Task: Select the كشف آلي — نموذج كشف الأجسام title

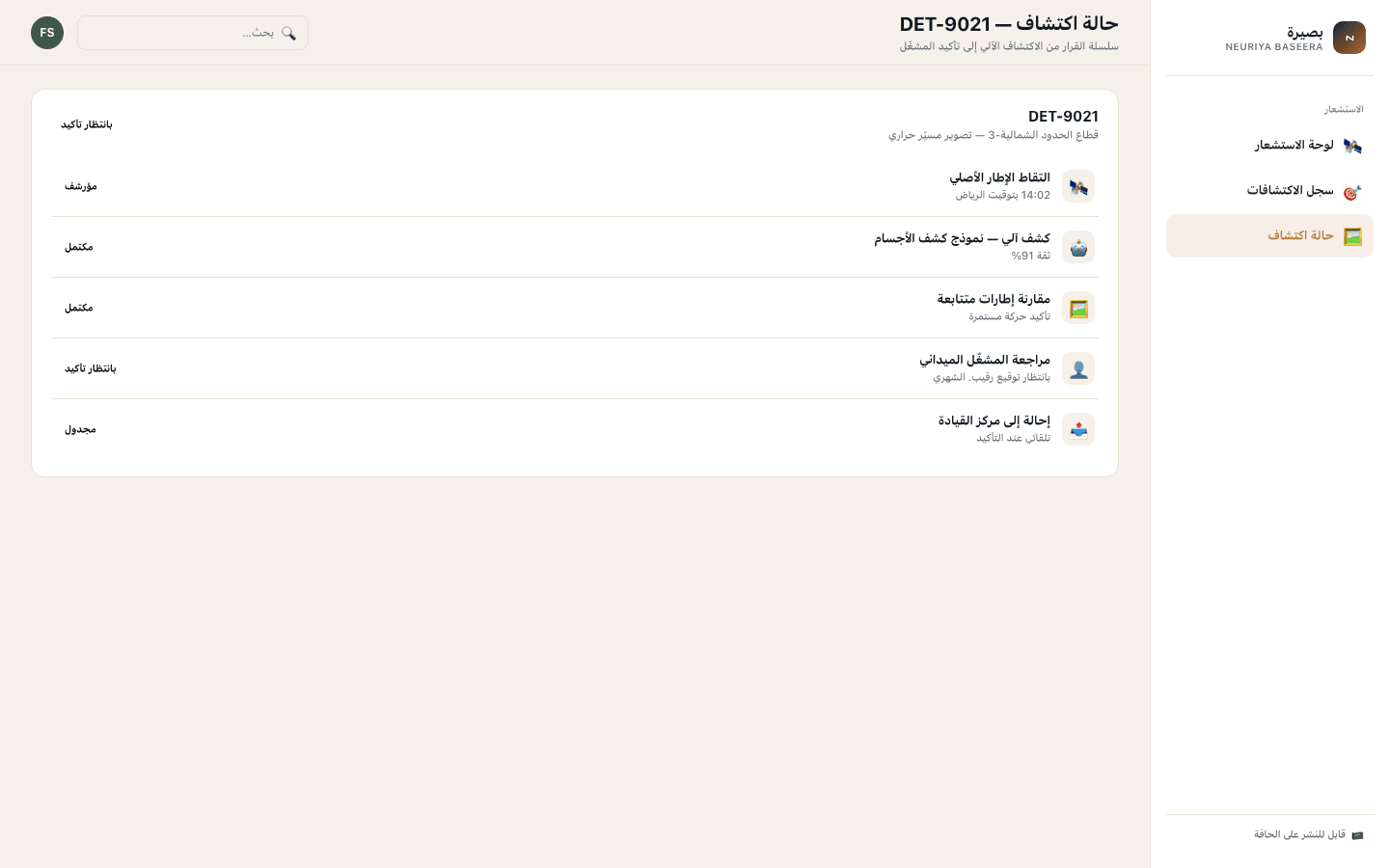Action: click(962, 238)
